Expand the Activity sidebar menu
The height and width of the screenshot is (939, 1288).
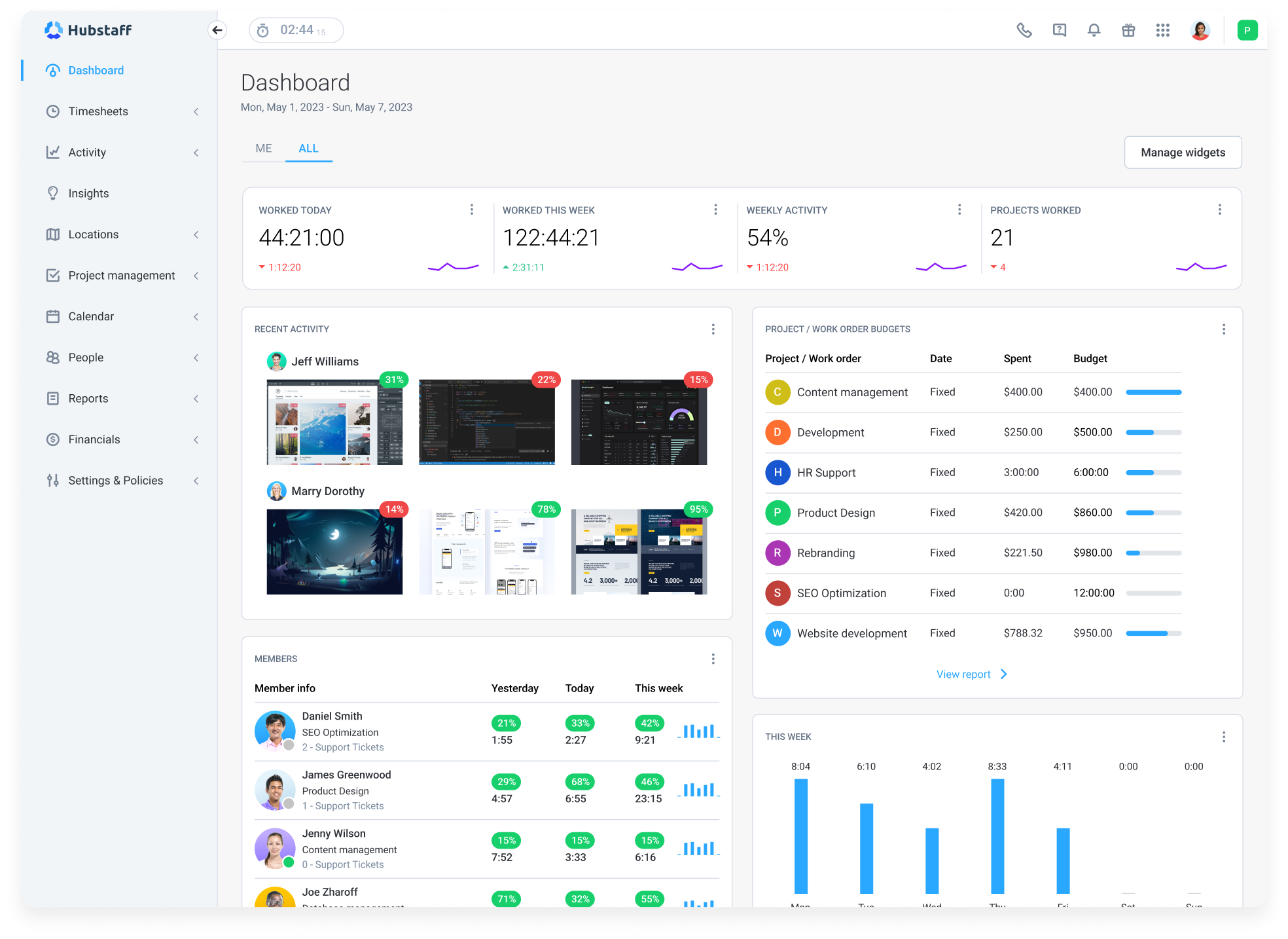click(x=196, y=153)
